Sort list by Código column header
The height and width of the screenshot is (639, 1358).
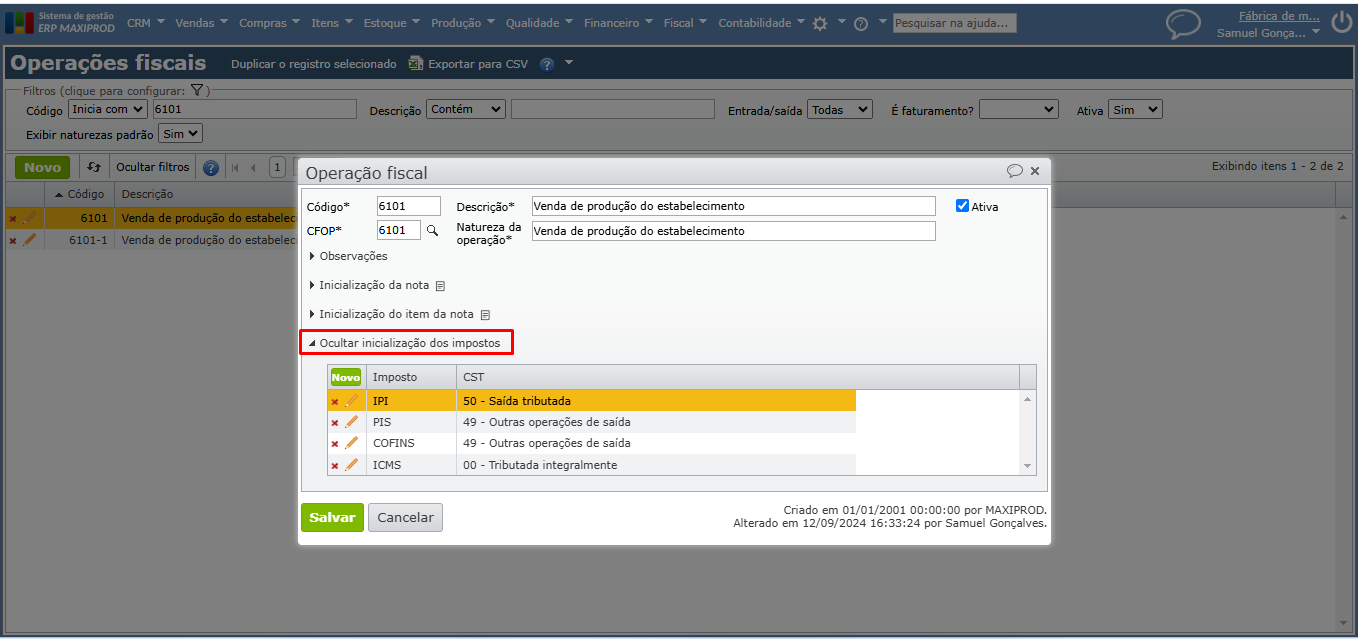coord(80,194)
